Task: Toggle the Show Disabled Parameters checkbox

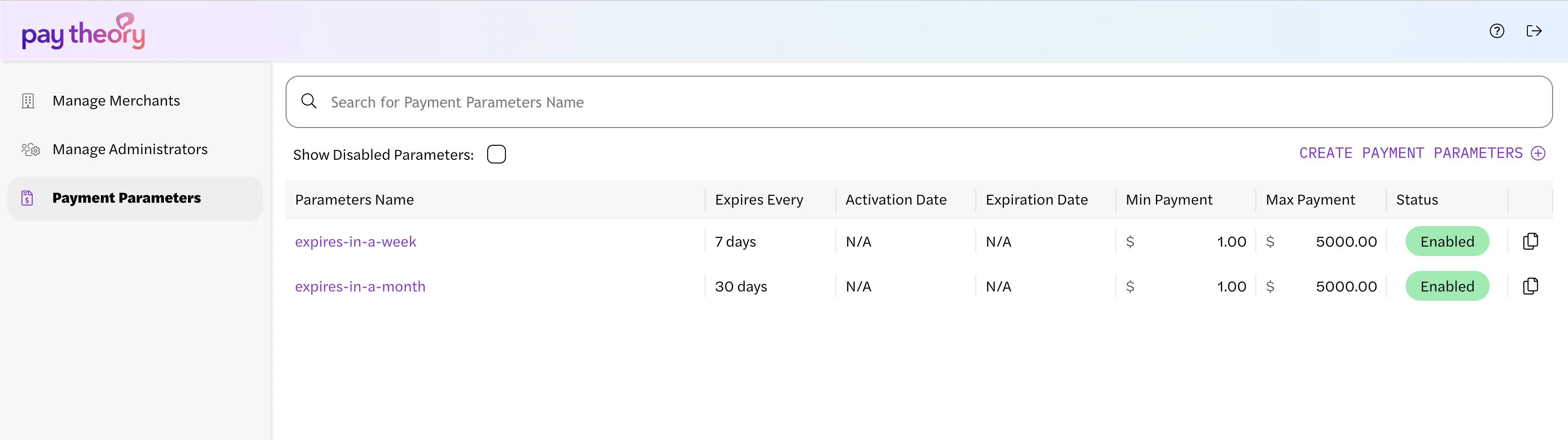Action: (x=496, y=154)
